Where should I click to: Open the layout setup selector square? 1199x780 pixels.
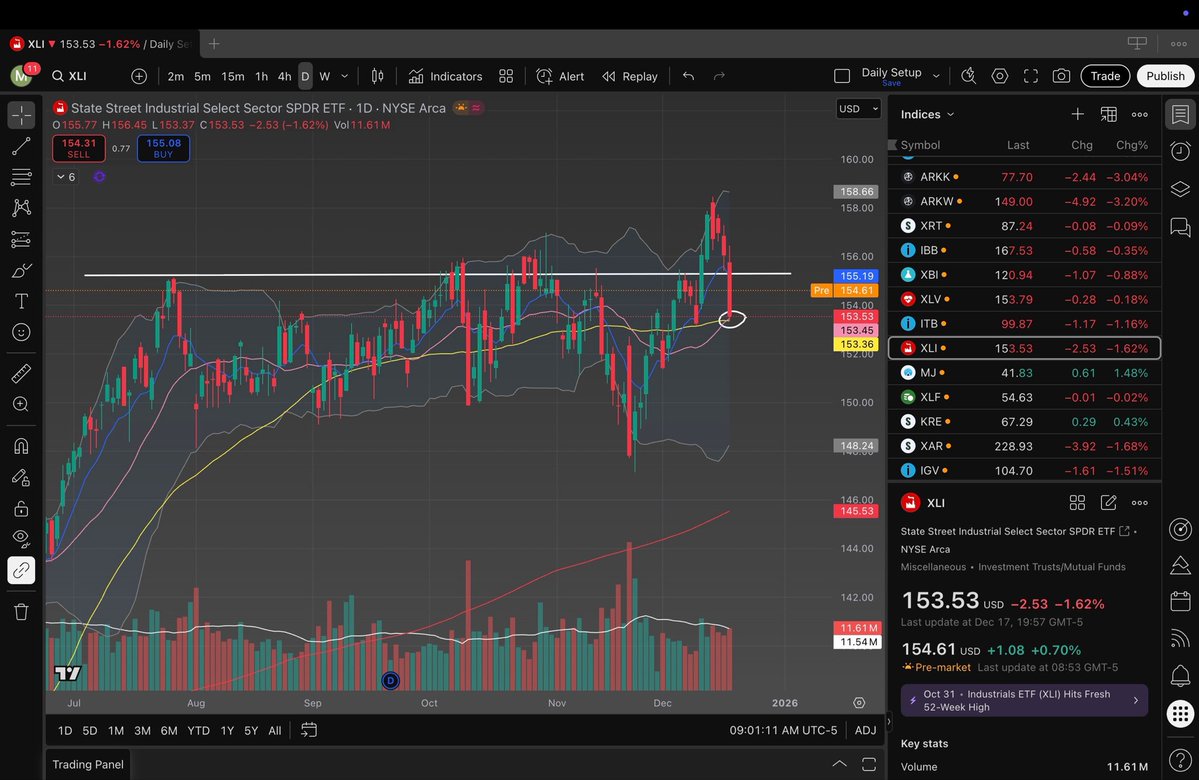tap(842, 76)
